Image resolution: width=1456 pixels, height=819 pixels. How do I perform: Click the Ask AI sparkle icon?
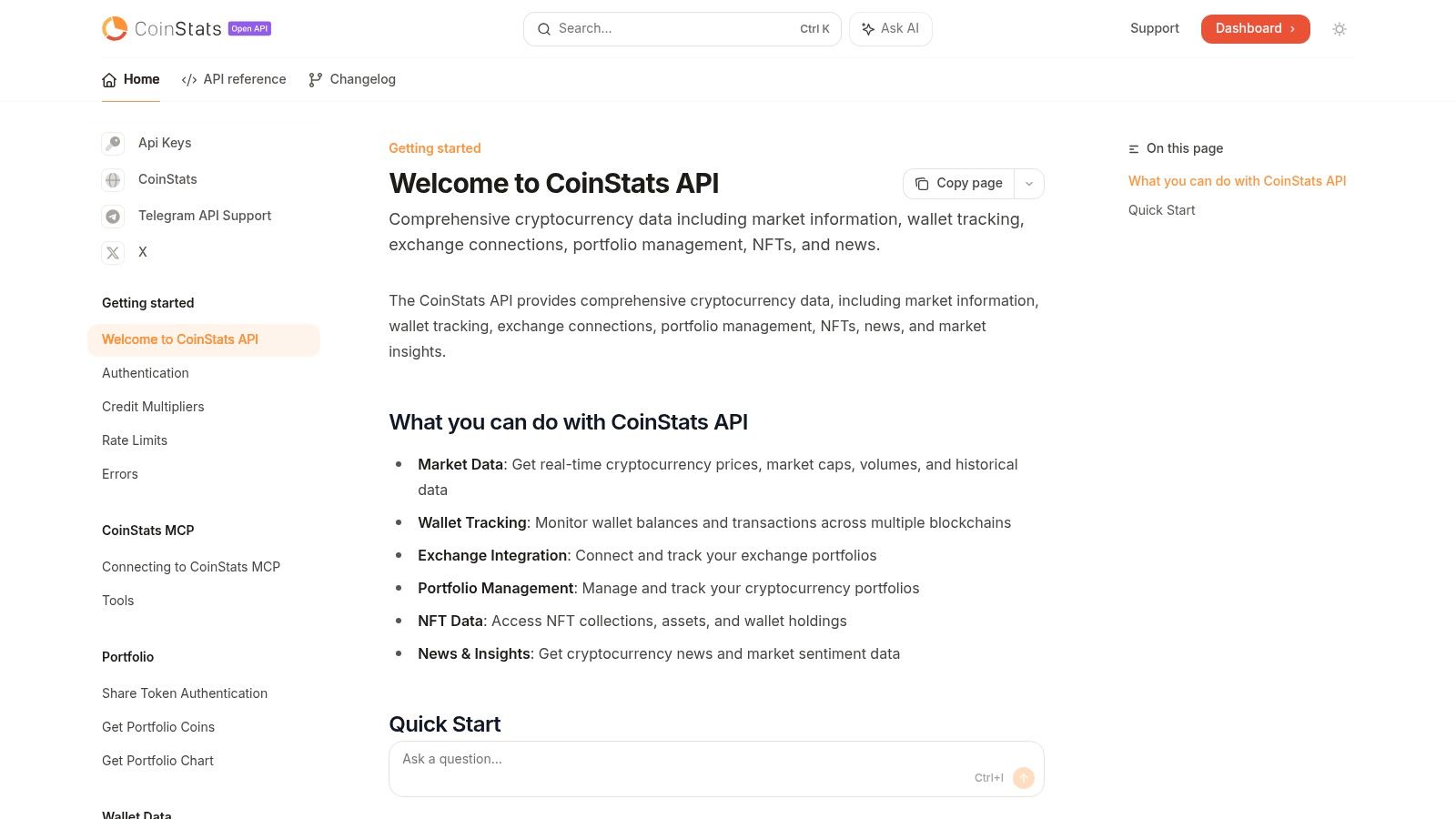tap(868, 29)
